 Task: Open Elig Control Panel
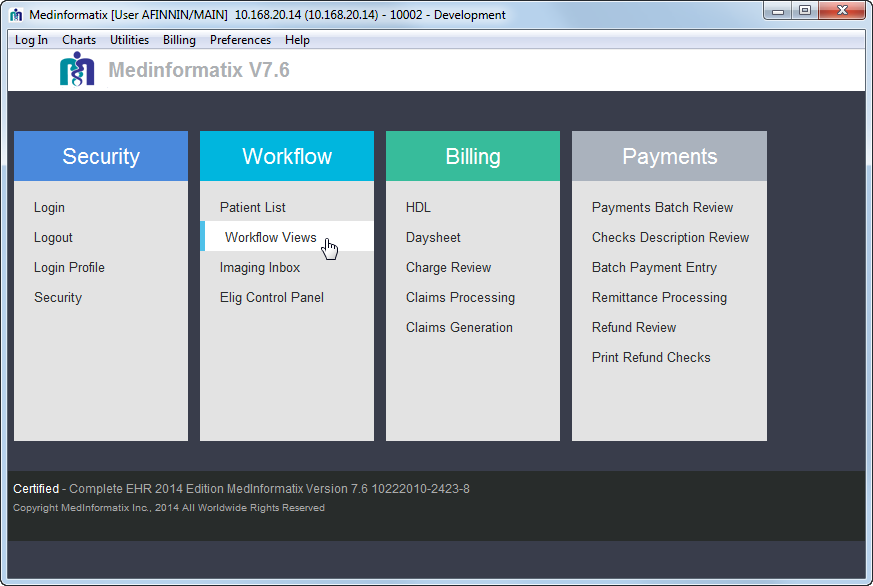click(x=272, y=298)
